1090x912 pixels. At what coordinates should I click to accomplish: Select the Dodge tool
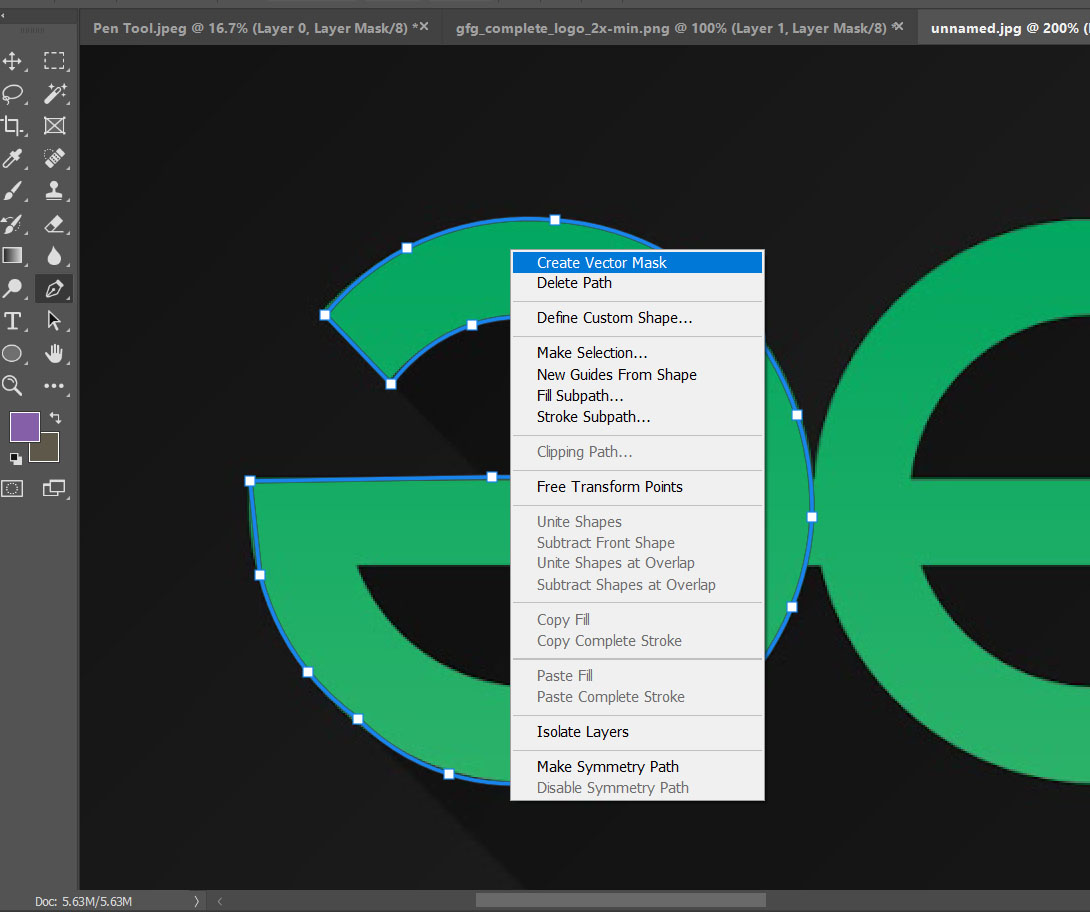[x=13, y=288]
